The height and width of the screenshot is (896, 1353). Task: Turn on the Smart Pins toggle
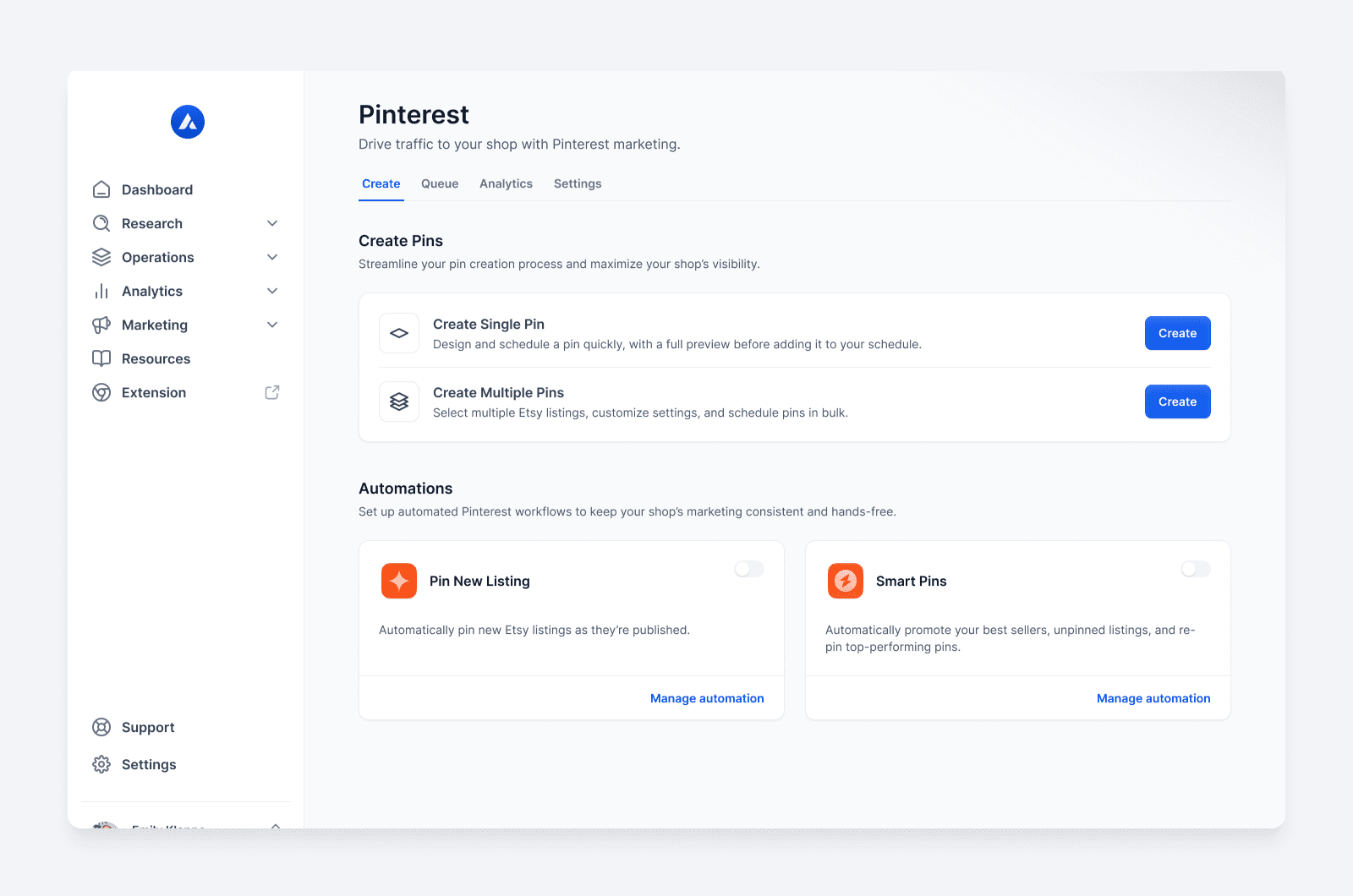coord(1196,569)
